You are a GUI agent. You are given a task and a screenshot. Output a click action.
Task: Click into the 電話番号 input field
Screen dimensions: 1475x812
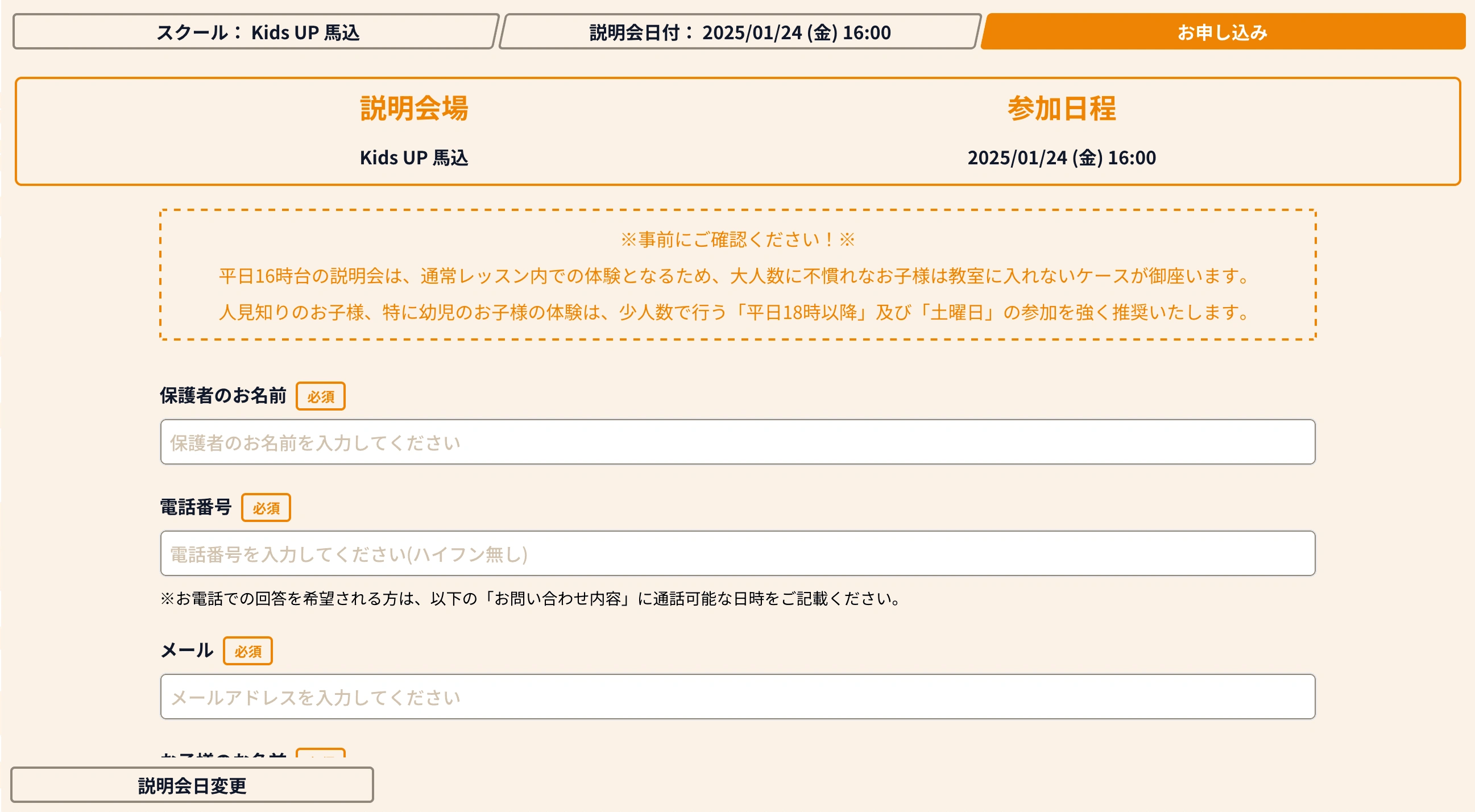(x=737, y=554)
